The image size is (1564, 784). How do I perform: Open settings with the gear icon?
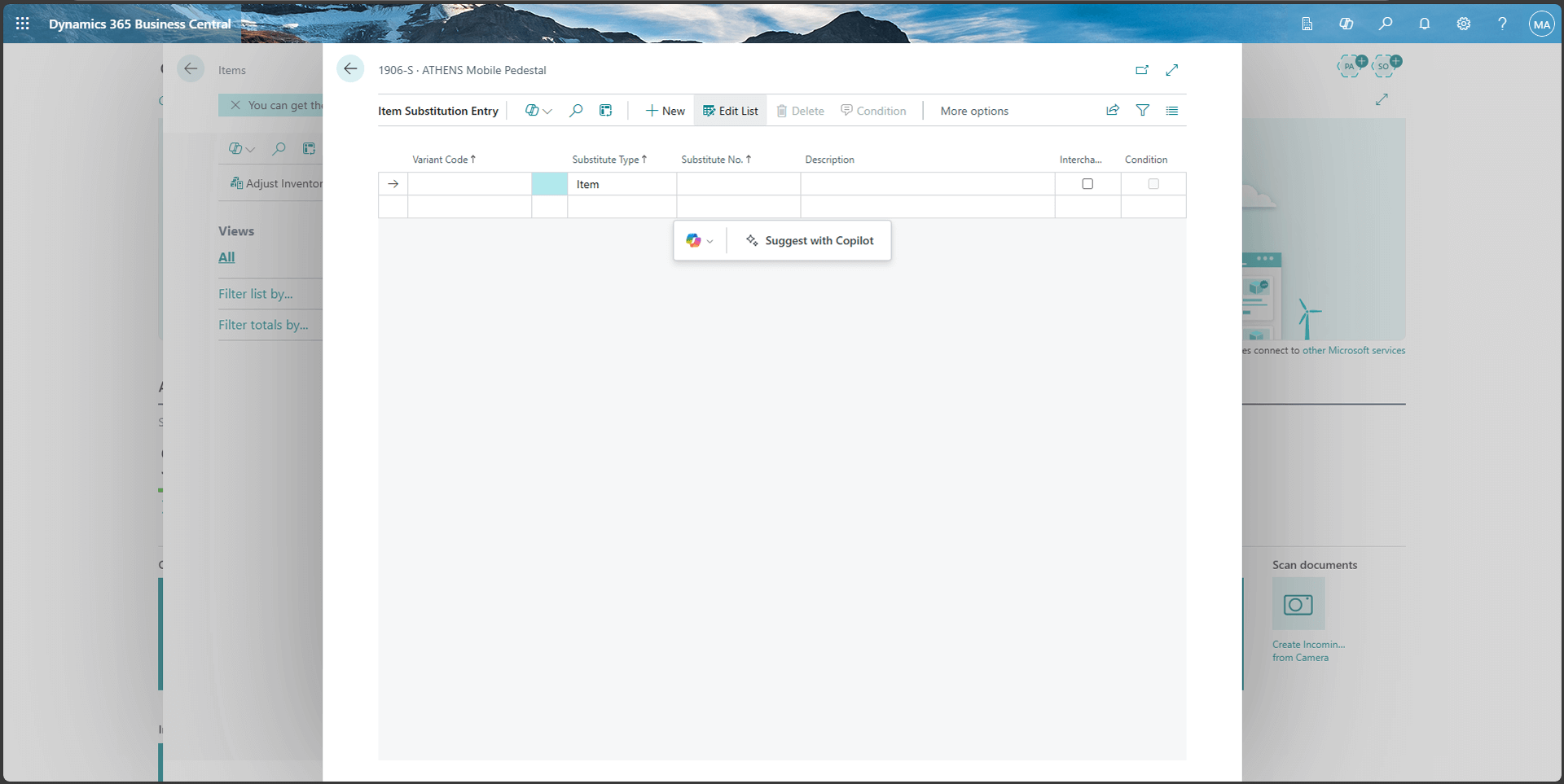(1464, 24)
